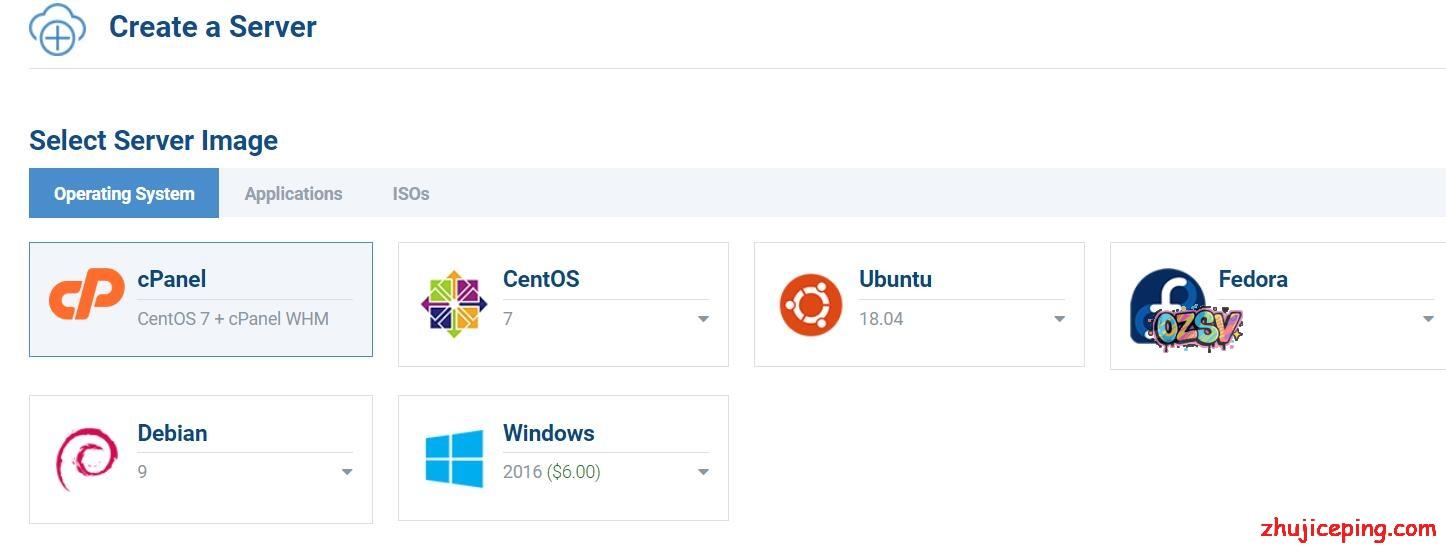This screenshot has width=1446, height=553.
Task: Choose the Ubuntu circle logo
Action: pos(810,304)
